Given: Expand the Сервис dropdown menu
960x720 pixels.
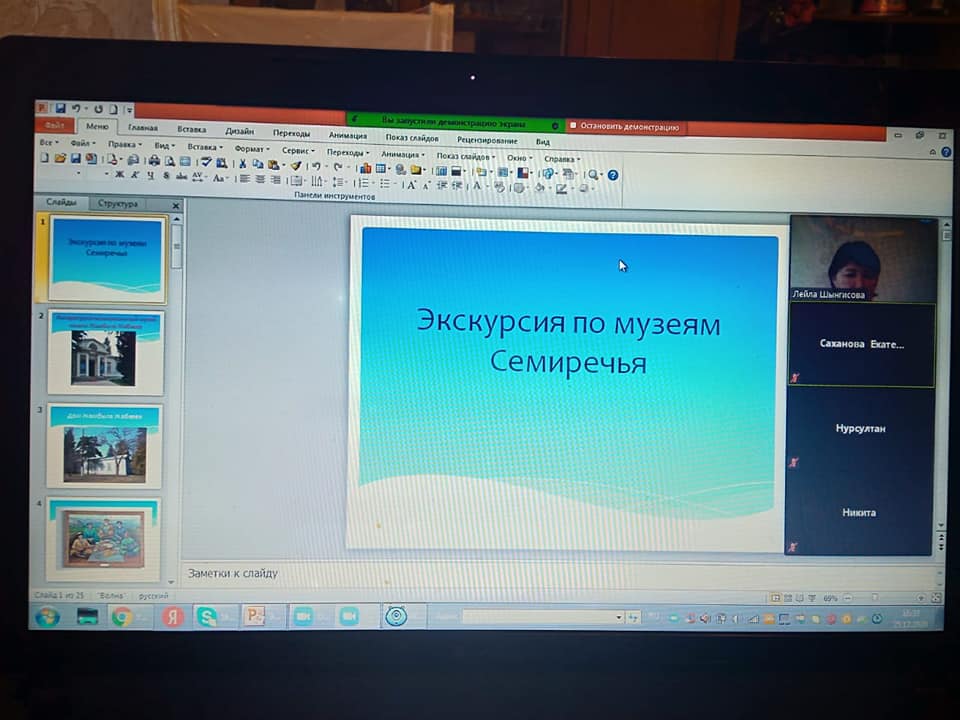Looking at the screenshot, I should click(x=297, y=150).
